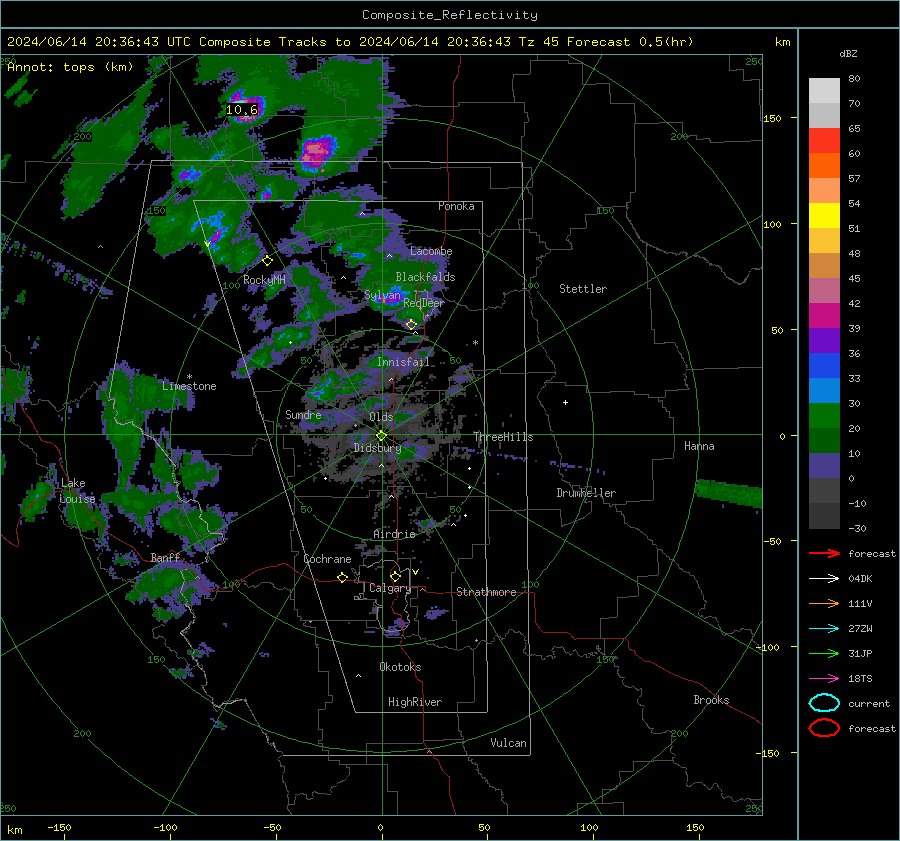This screenshot has width=900, height=841.
Task: Click the Olds city label
Action: coord(381,416)
